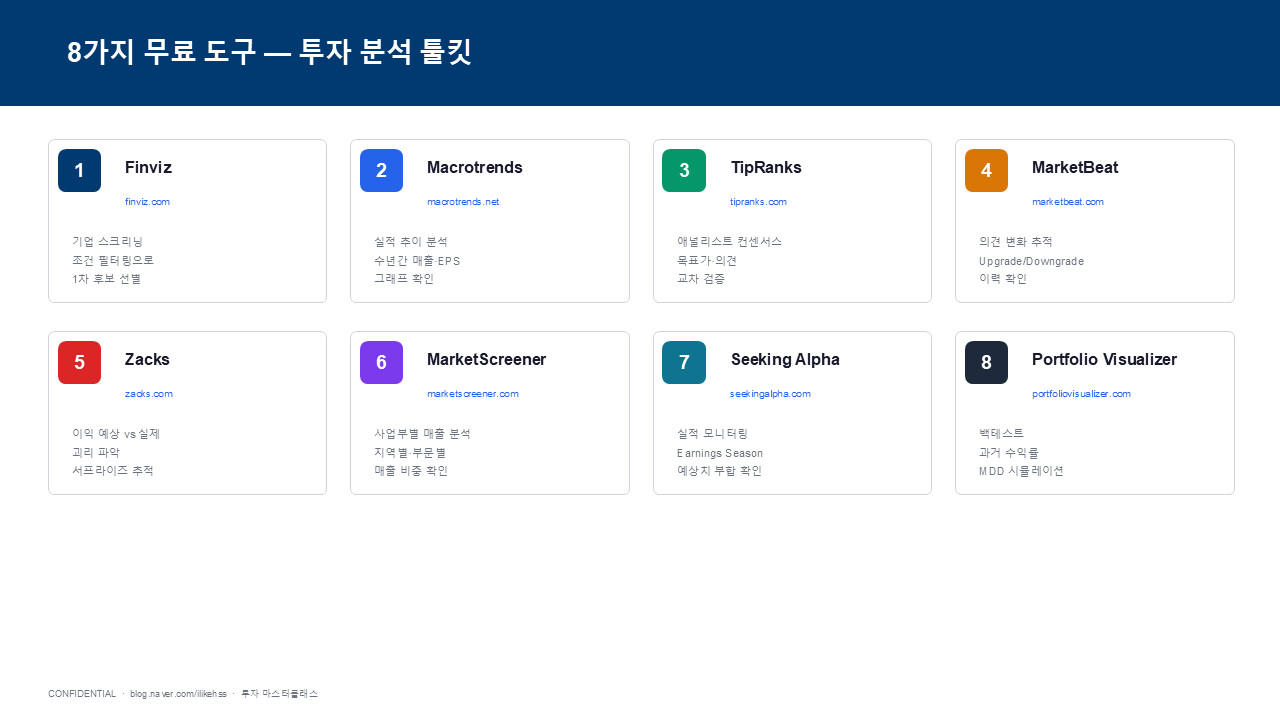
Task: Click the text '백테스트'
Action: click(x=1002, y=434)
